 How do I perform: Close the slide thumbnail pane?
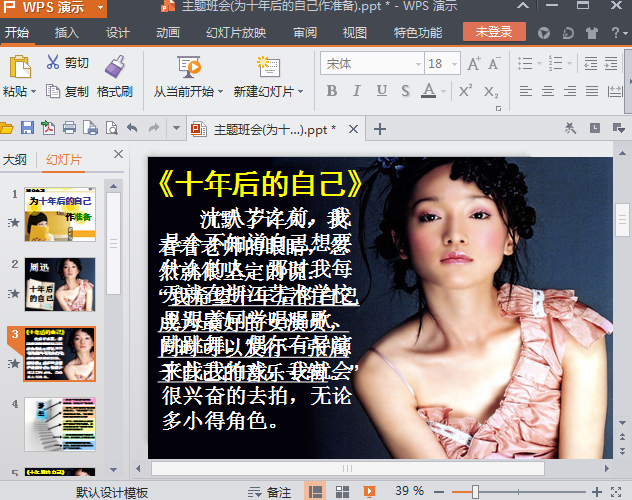[118, 154]
